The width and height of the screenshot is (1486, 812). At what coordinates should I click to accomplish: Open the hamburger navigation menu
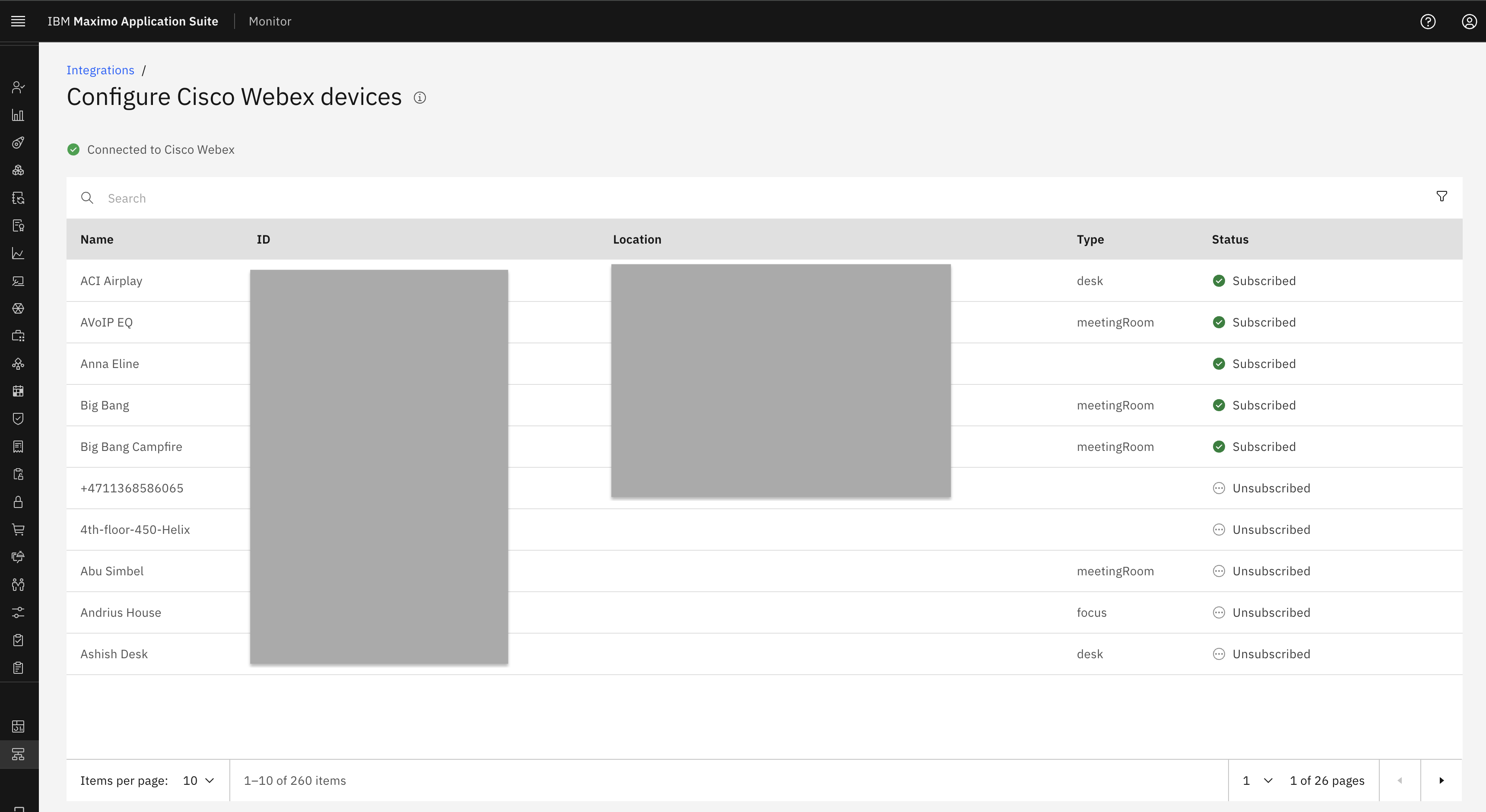pyautogui.click(x=19, y=21)
